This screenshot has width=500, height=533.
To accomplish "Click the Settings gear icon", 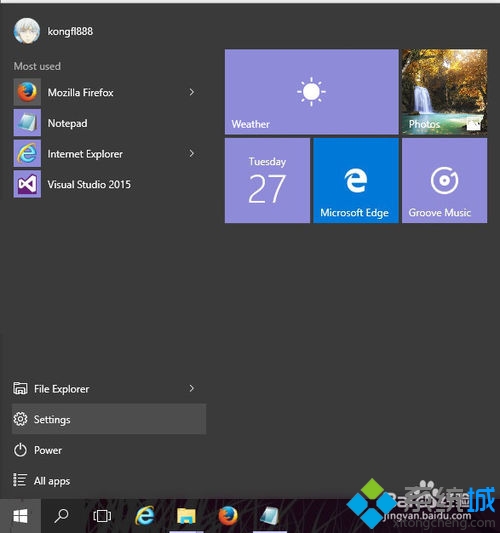I will [x=20, y=419].
